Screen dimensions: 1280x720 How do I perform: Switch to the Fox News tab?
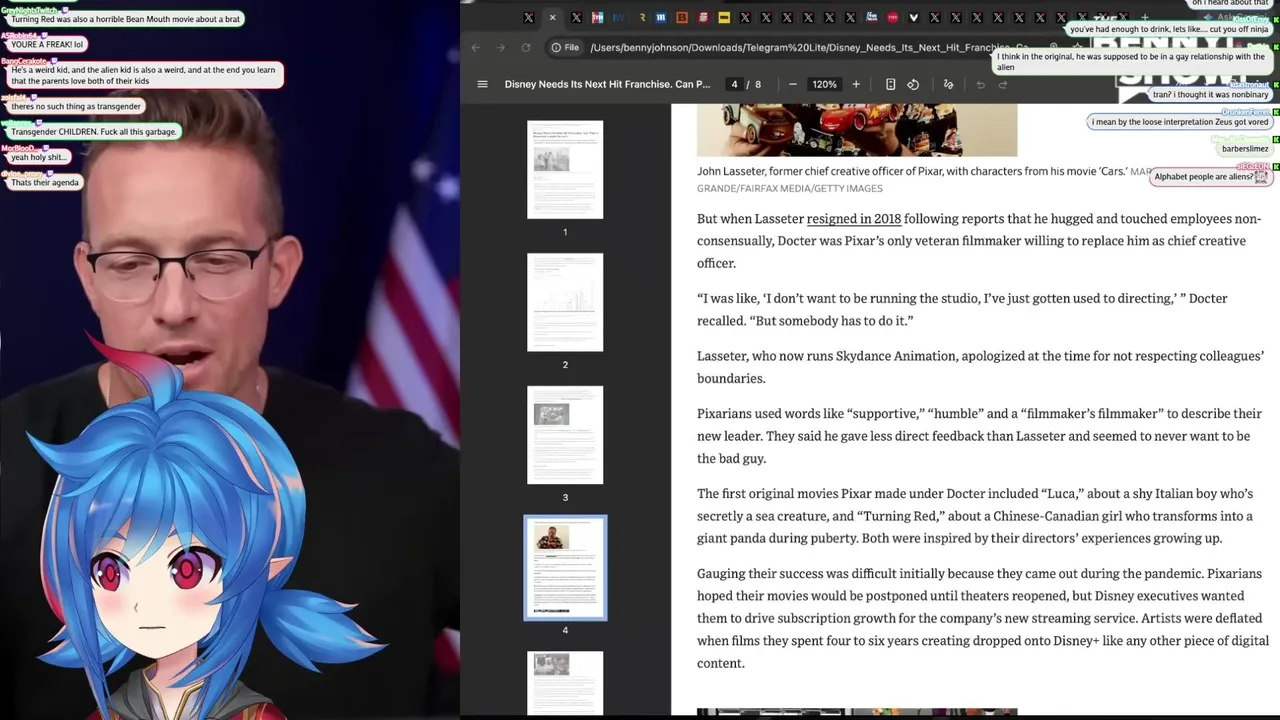(x=872, y=17)
